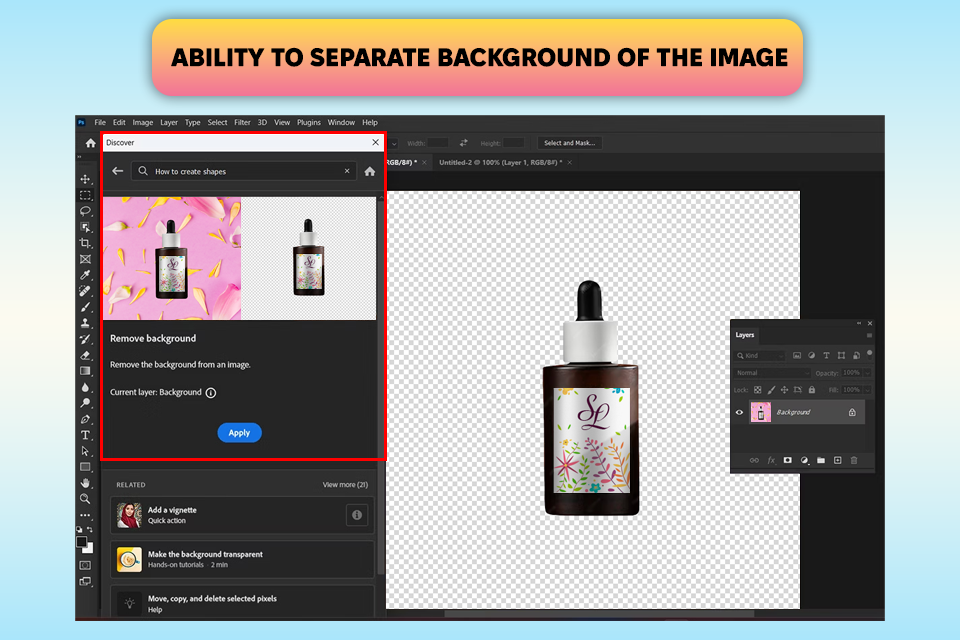
Task: Select the Eraser tool
Action: [x=85, y=355]
